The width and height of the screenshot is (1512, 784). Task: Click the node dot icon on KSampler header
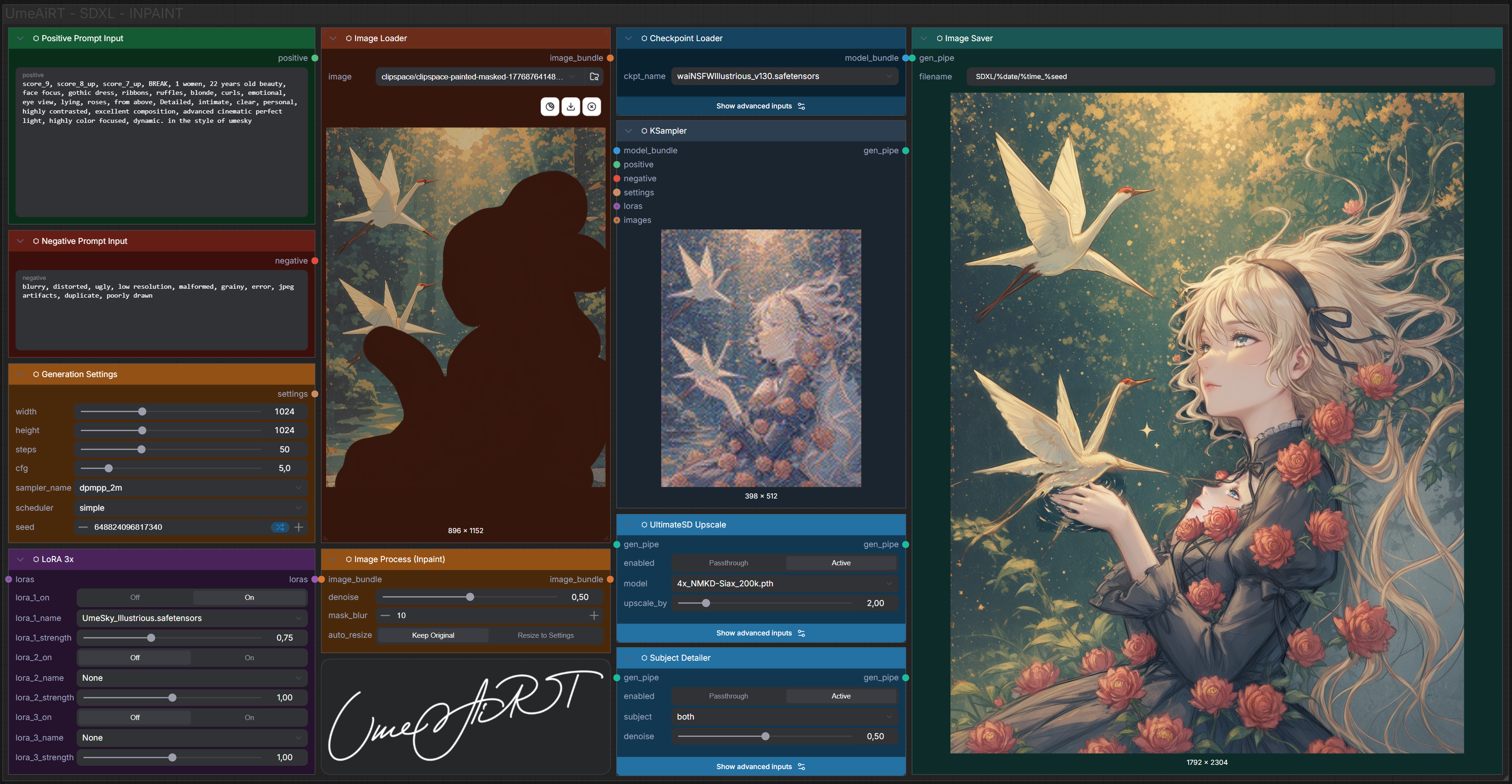644,131
